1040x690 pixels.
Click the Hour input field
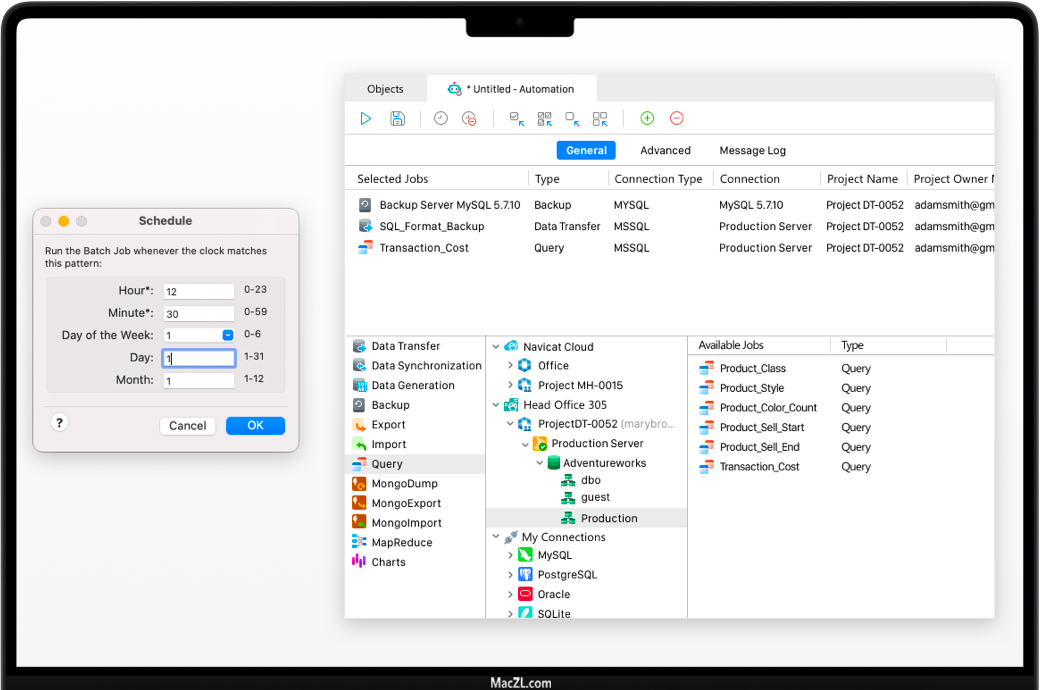point(199,291)
